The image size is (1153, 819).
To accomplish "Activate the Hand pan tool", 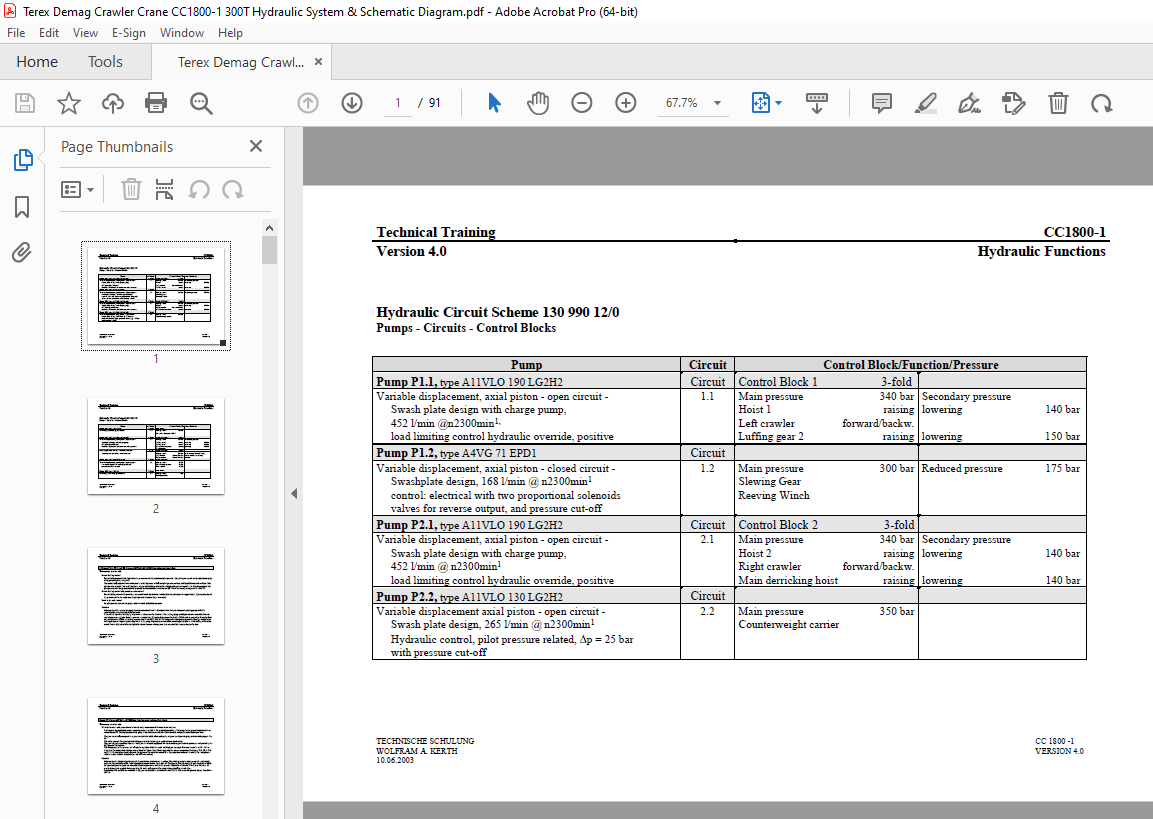I will [538, 103].
